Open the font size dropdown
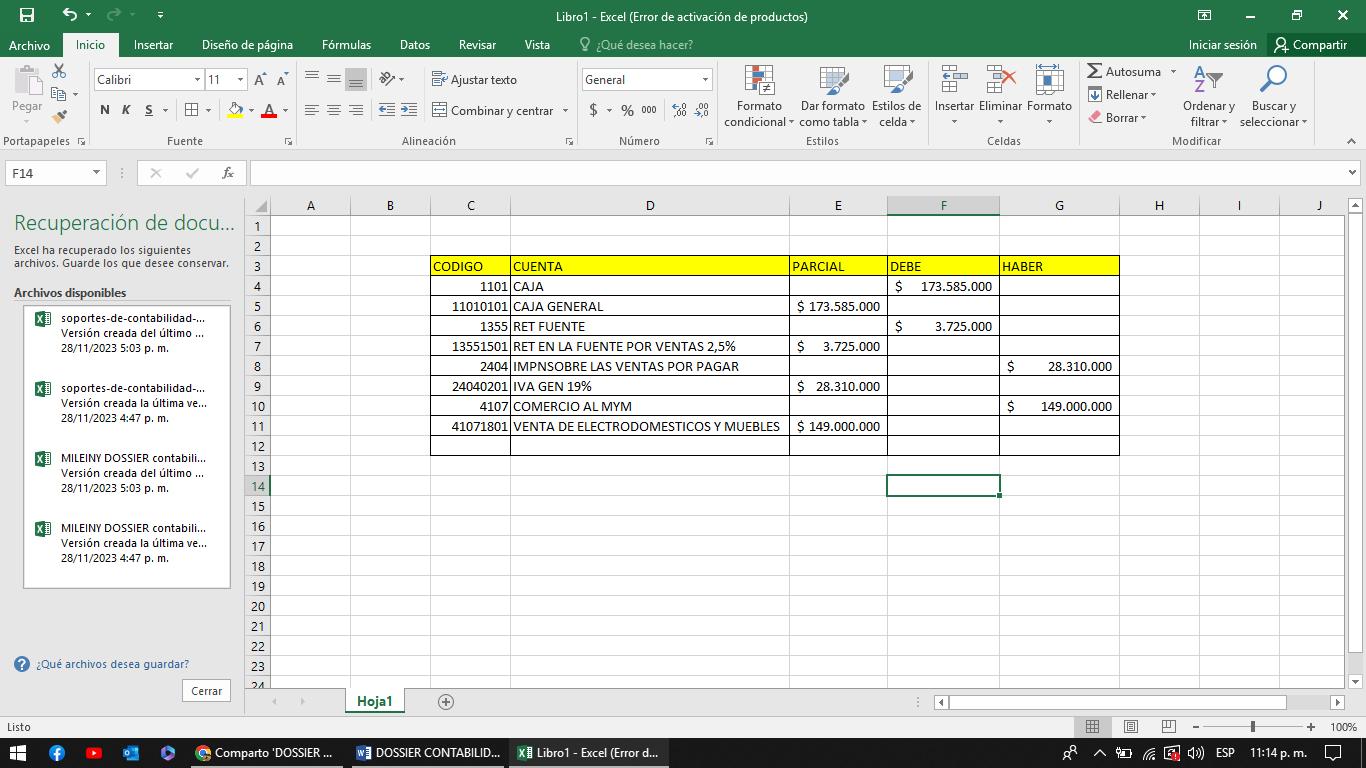The width and height of the screenshot is (1366, 768). click(x=240, y=79)
